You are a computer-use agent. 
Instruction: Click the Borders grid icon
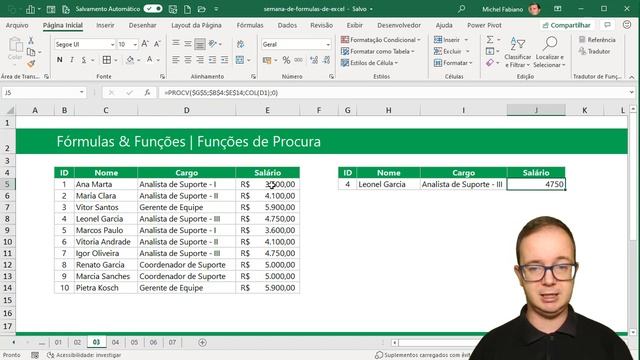click(107, 60)
